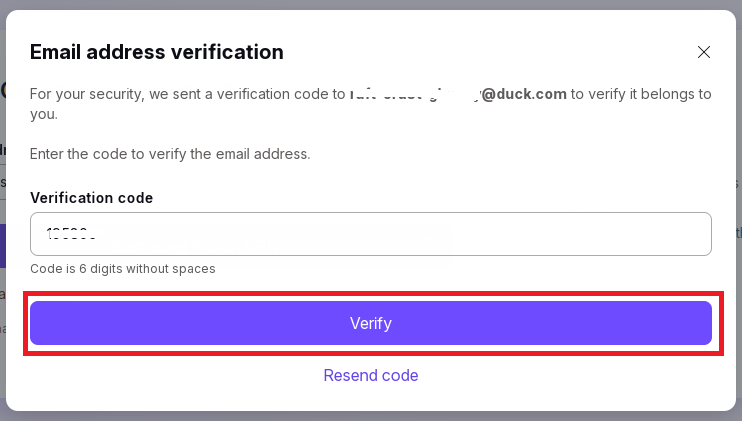
Task: Submit the code with Verify
Action: (x=370, y=323)
